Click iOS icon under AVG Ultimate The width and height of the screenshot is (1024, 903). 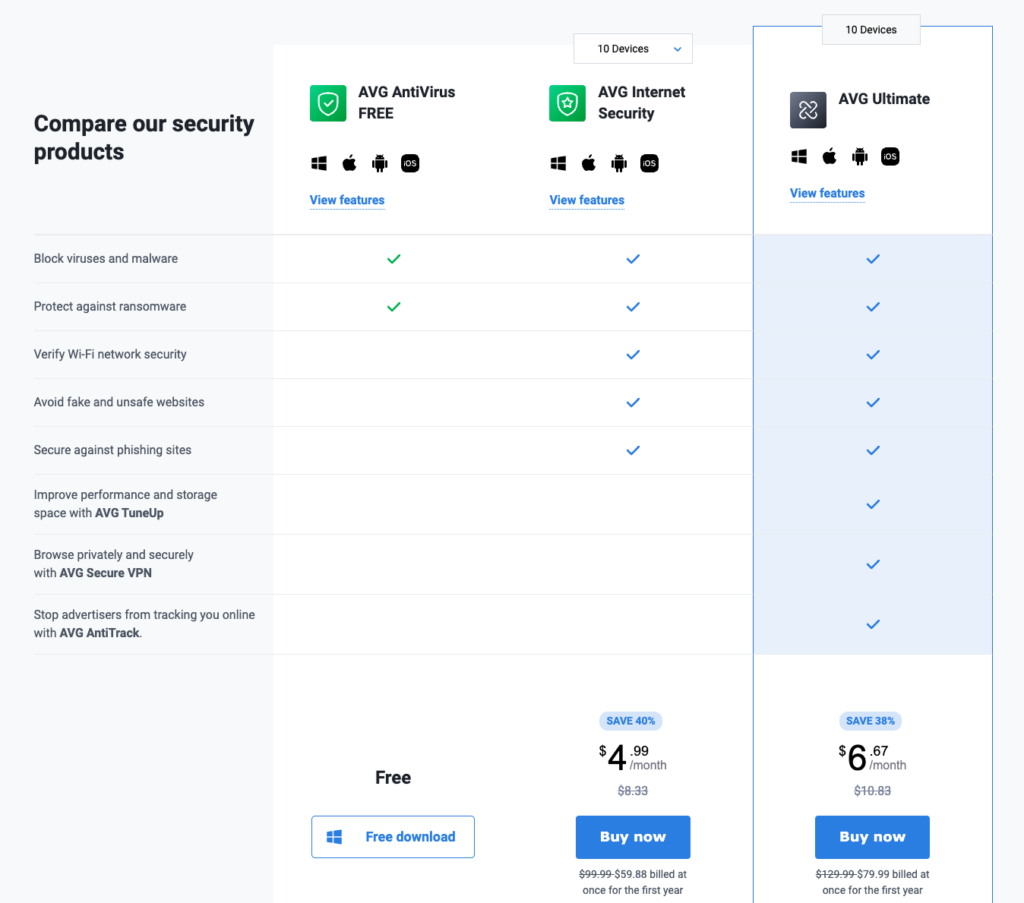[890, 157]
